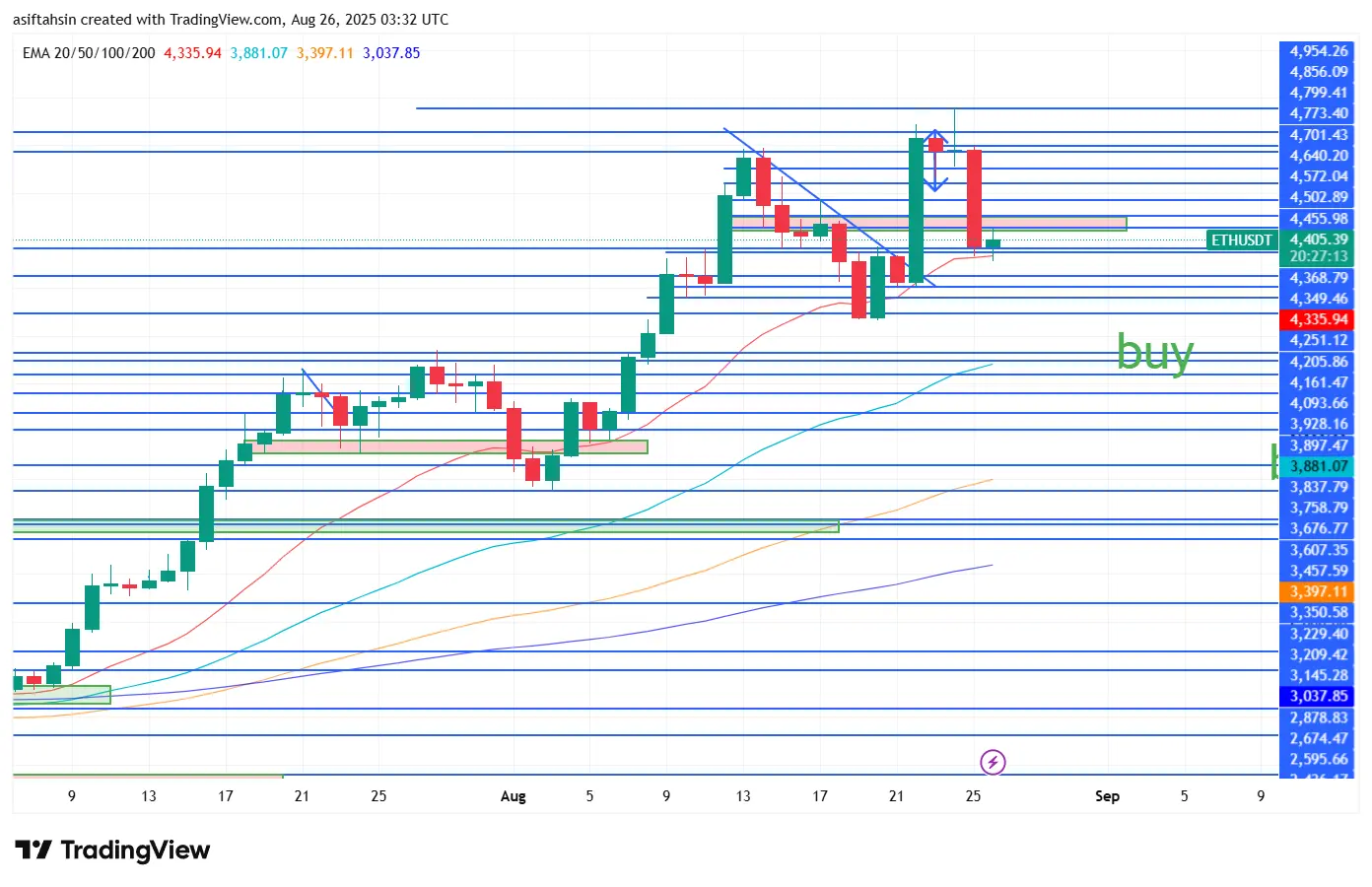
Task: Click price level label 2,595.66
Action: tap(1318, 759)
